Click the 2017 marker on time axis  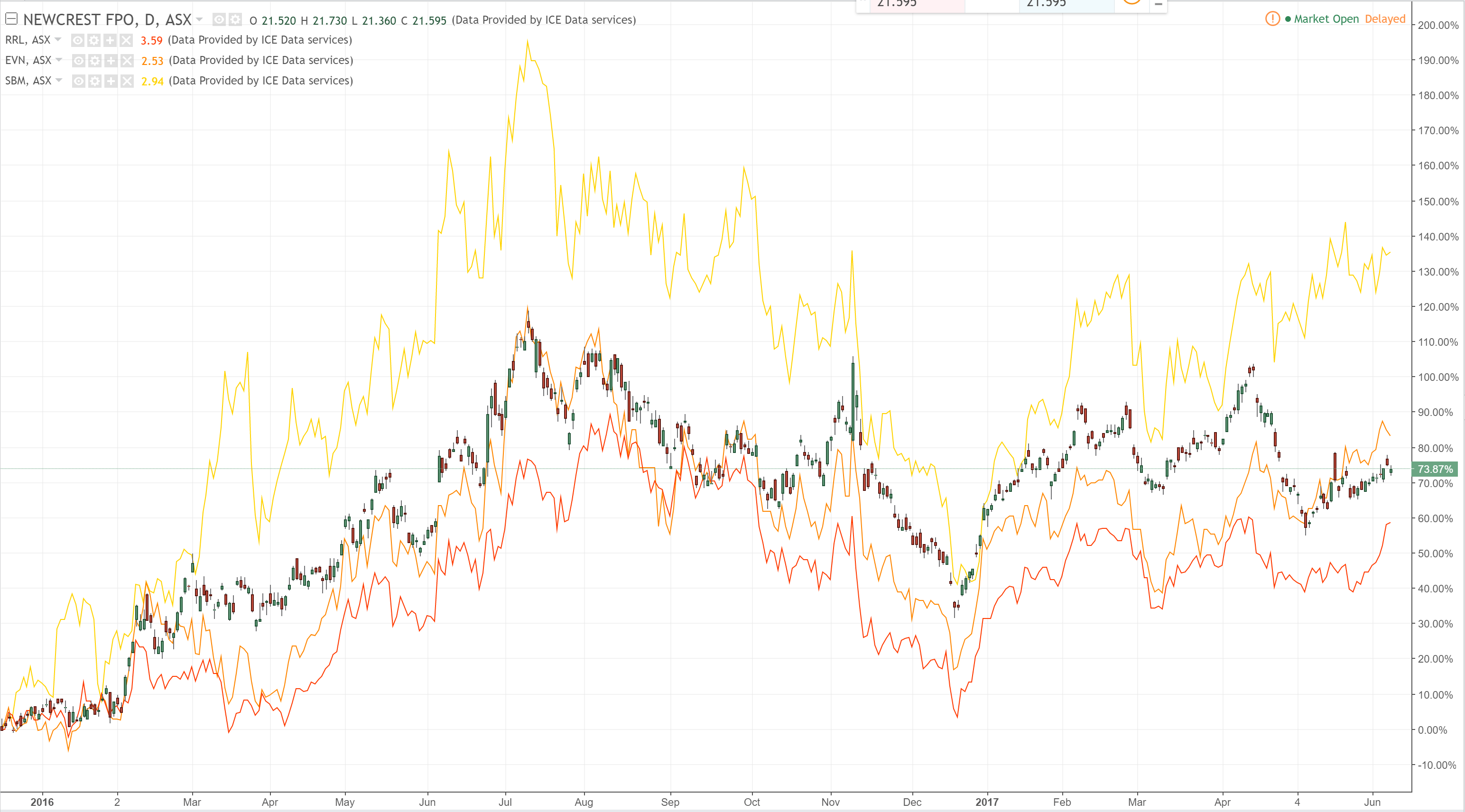coord(987,802)
